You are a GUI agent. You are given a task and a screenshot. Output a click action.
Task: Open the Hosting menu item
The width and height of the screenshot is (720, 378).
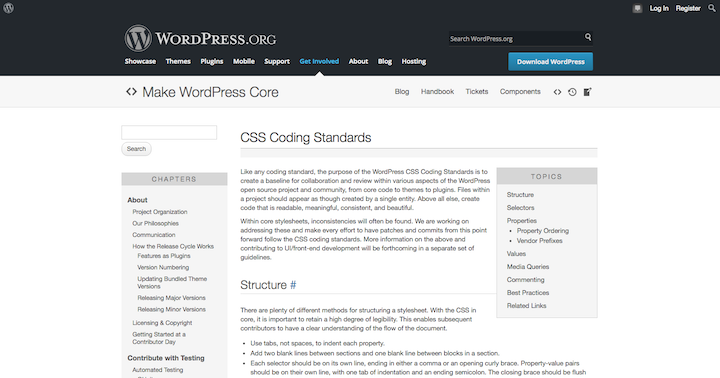click(414, 62)
